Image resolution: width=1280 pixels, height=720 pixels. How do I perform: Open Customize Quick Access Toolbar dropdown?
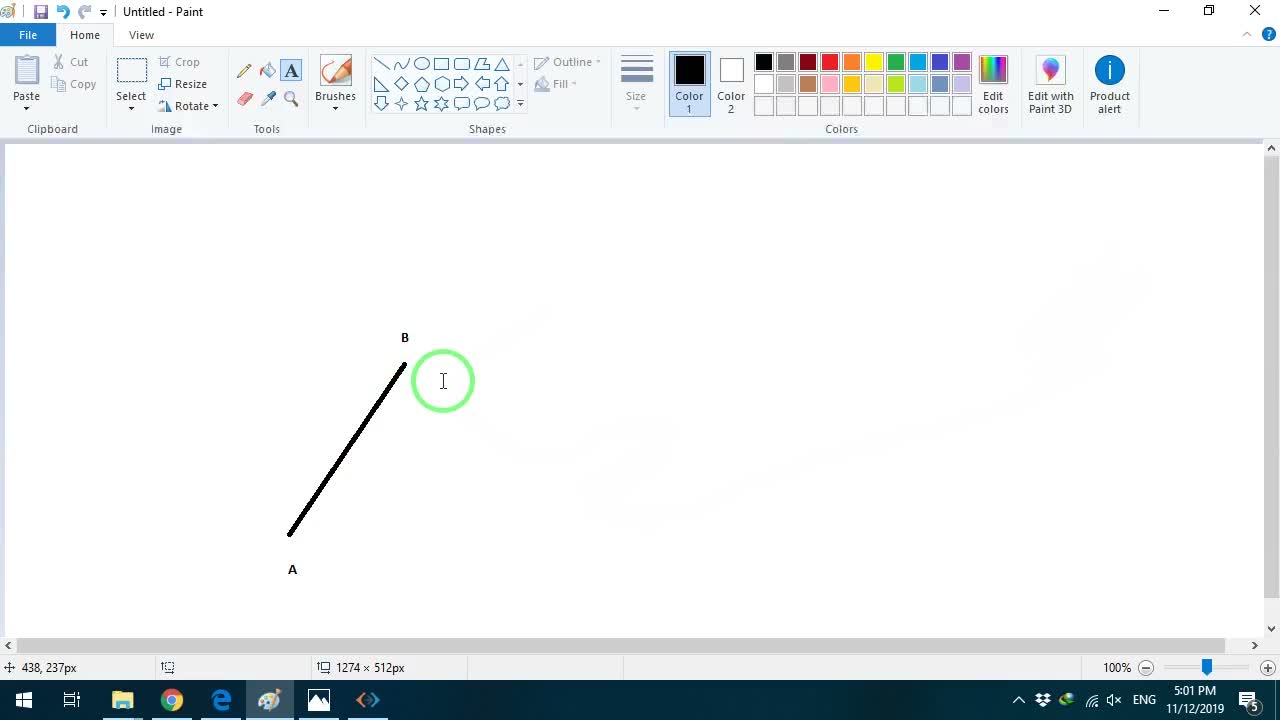pyautogui.click(x=103, y=13)
